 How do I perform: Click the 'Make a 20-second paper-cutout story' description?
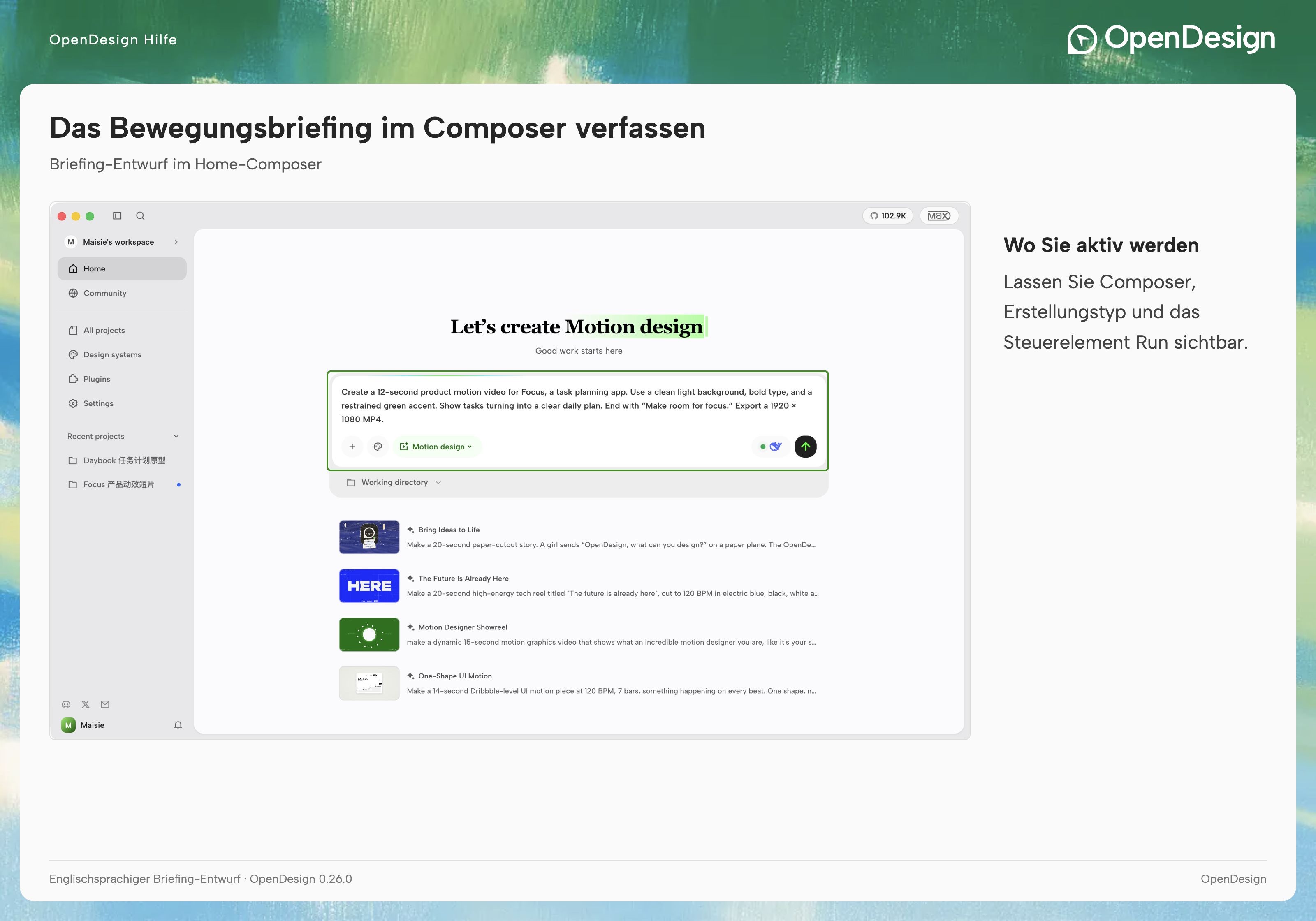611,544
